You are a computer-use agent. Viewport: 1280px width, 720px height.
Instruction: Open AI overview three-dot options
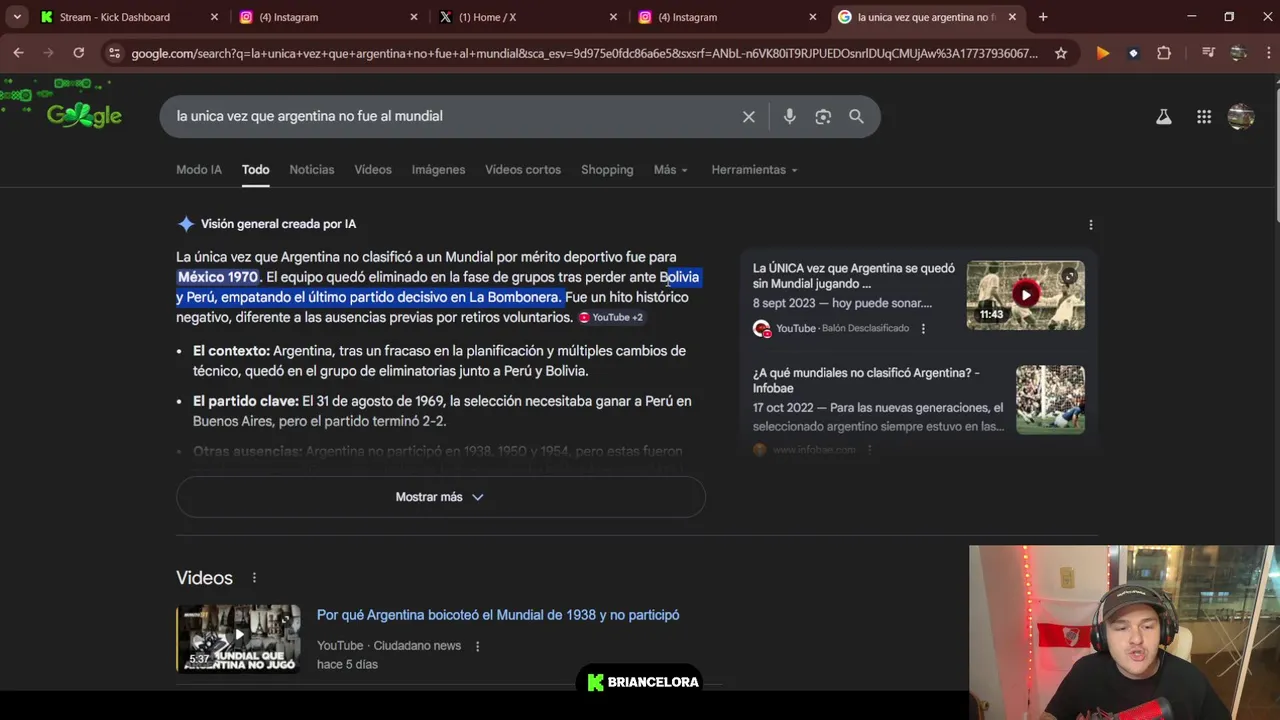(x=1091, y=225)
